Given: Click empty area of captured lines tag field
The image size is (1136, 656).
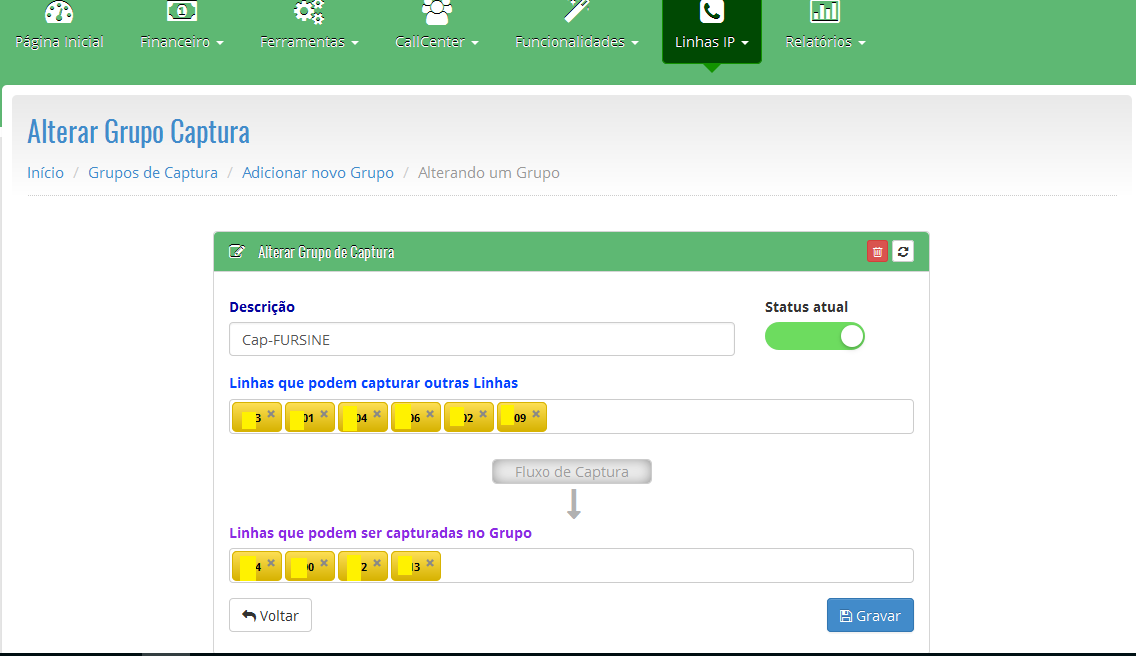Looking at the screenshot, I should click(675, 566).
